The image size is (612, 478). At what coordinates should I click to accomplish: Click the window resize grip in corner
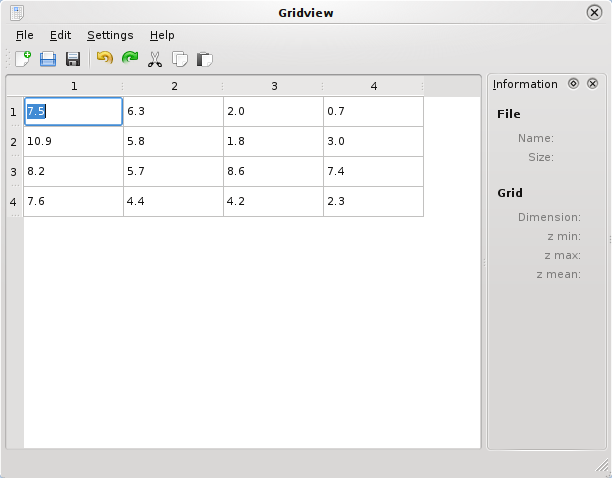point(602,467)
